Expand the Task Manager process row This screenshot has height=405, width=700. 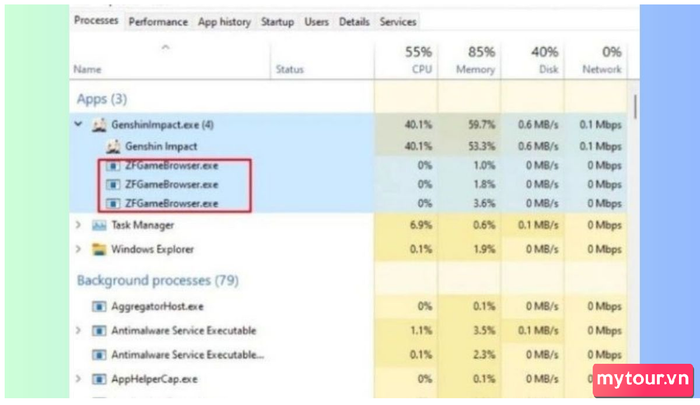coord(79,226)
